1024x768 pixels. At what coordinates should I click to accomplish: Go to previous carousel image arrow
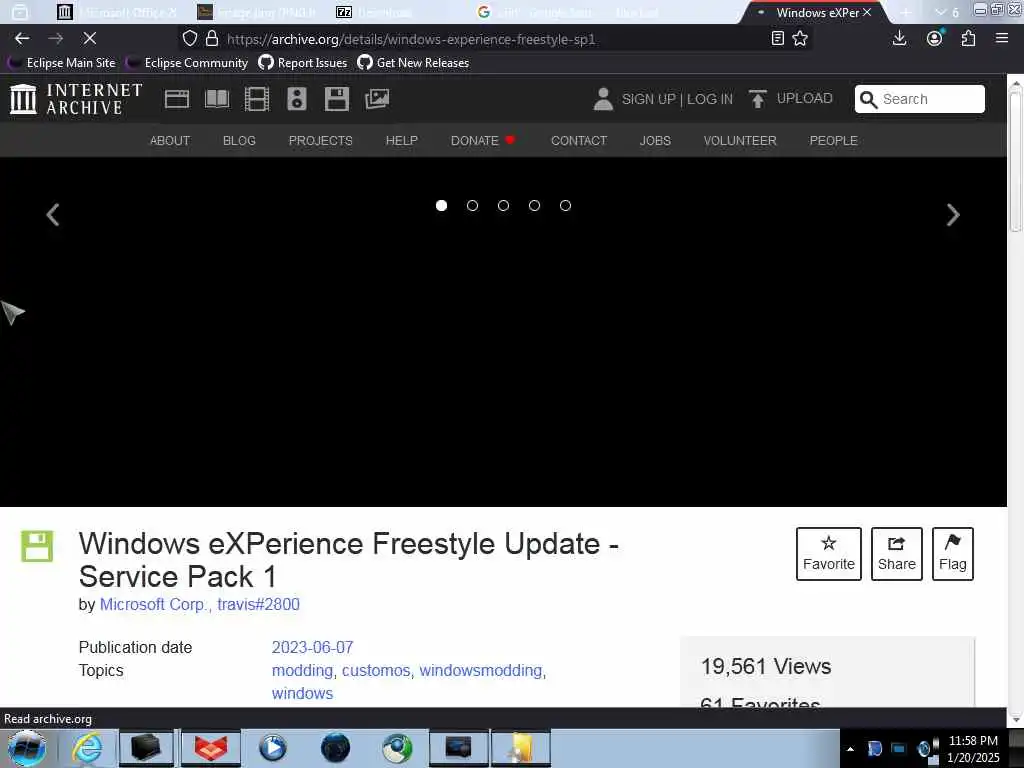(x=53, y=215)
